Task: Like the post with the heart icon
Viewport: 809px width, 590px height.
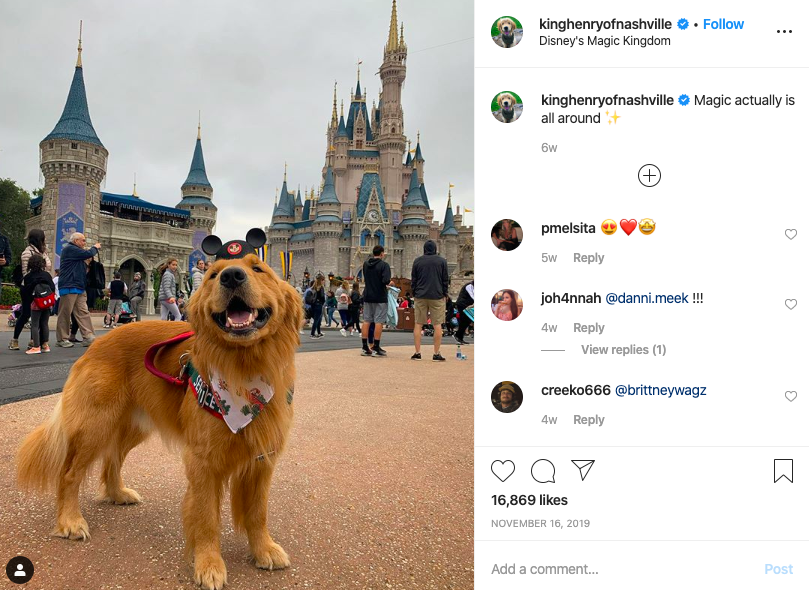Action: click(x=503, y=471)
